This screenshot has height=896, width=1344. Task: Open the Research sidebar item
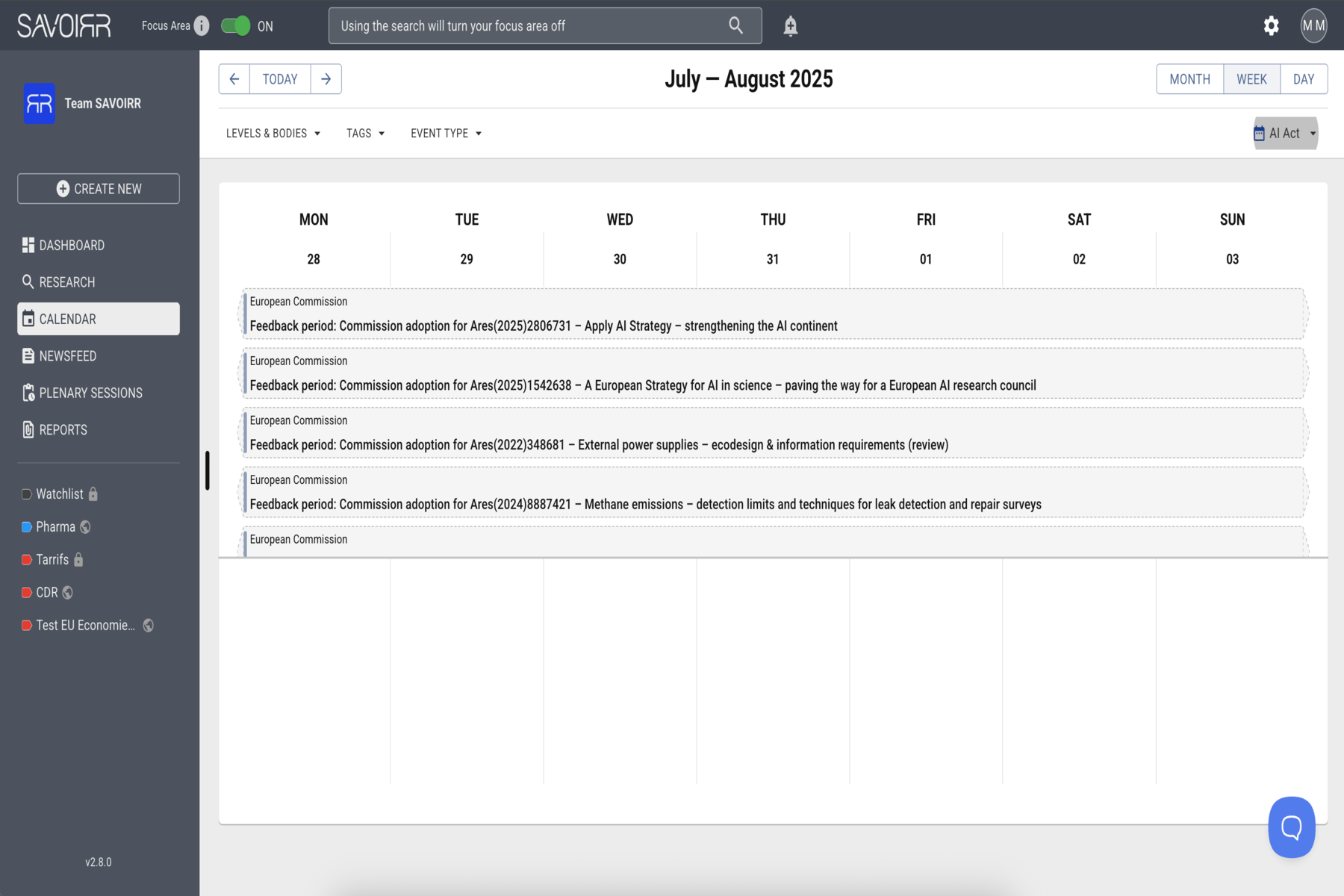(99, 282)
